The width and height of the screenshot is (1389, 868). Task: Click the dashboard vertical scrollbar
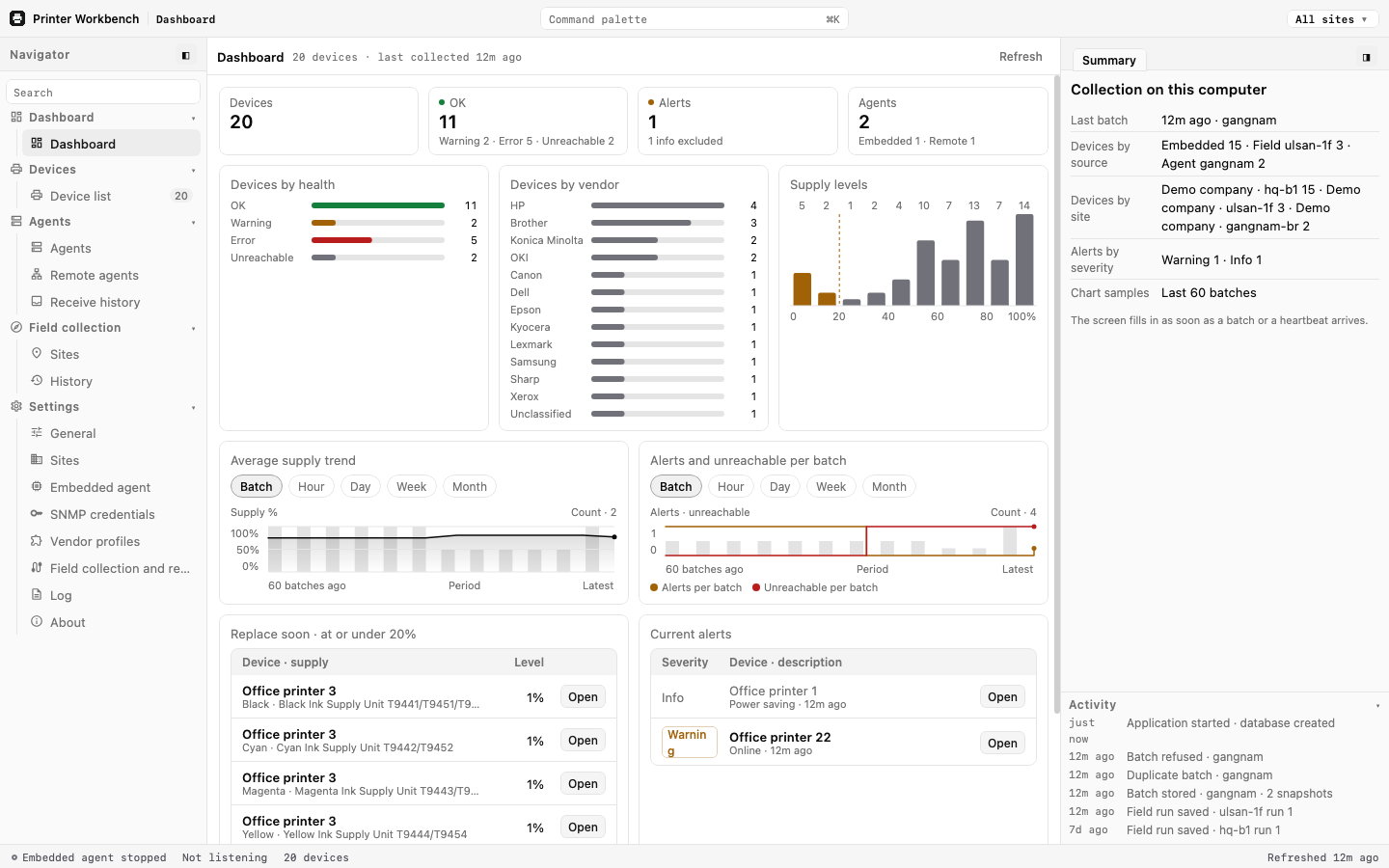click(x=1056, y=393)
